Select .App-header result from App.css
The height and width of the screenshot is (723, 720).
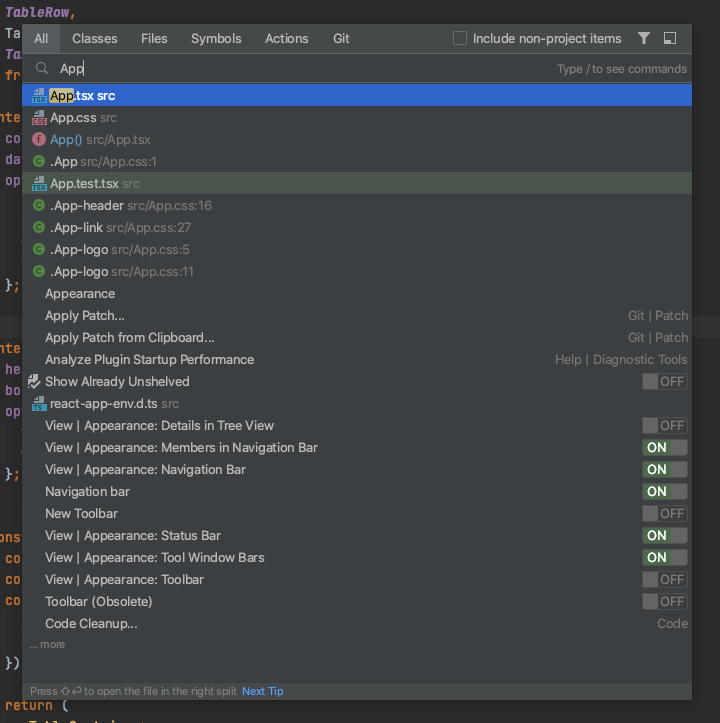pos(87,206)
